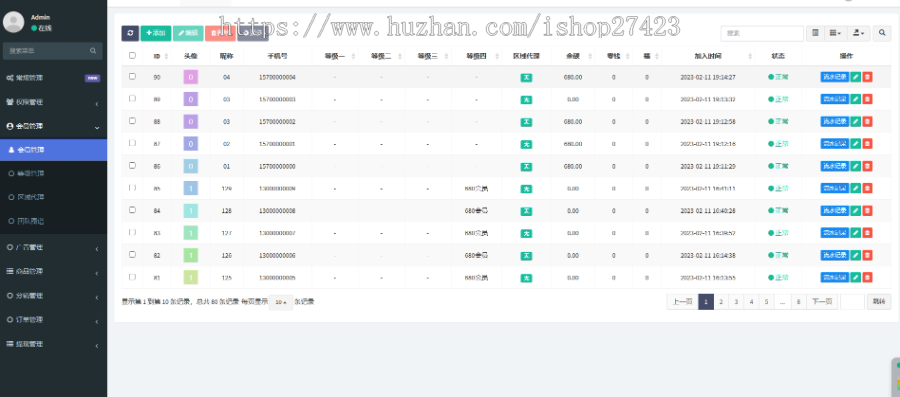Select the highlighted member management submenu
Viewport: 900px width, 397px height.
[53, 150]
